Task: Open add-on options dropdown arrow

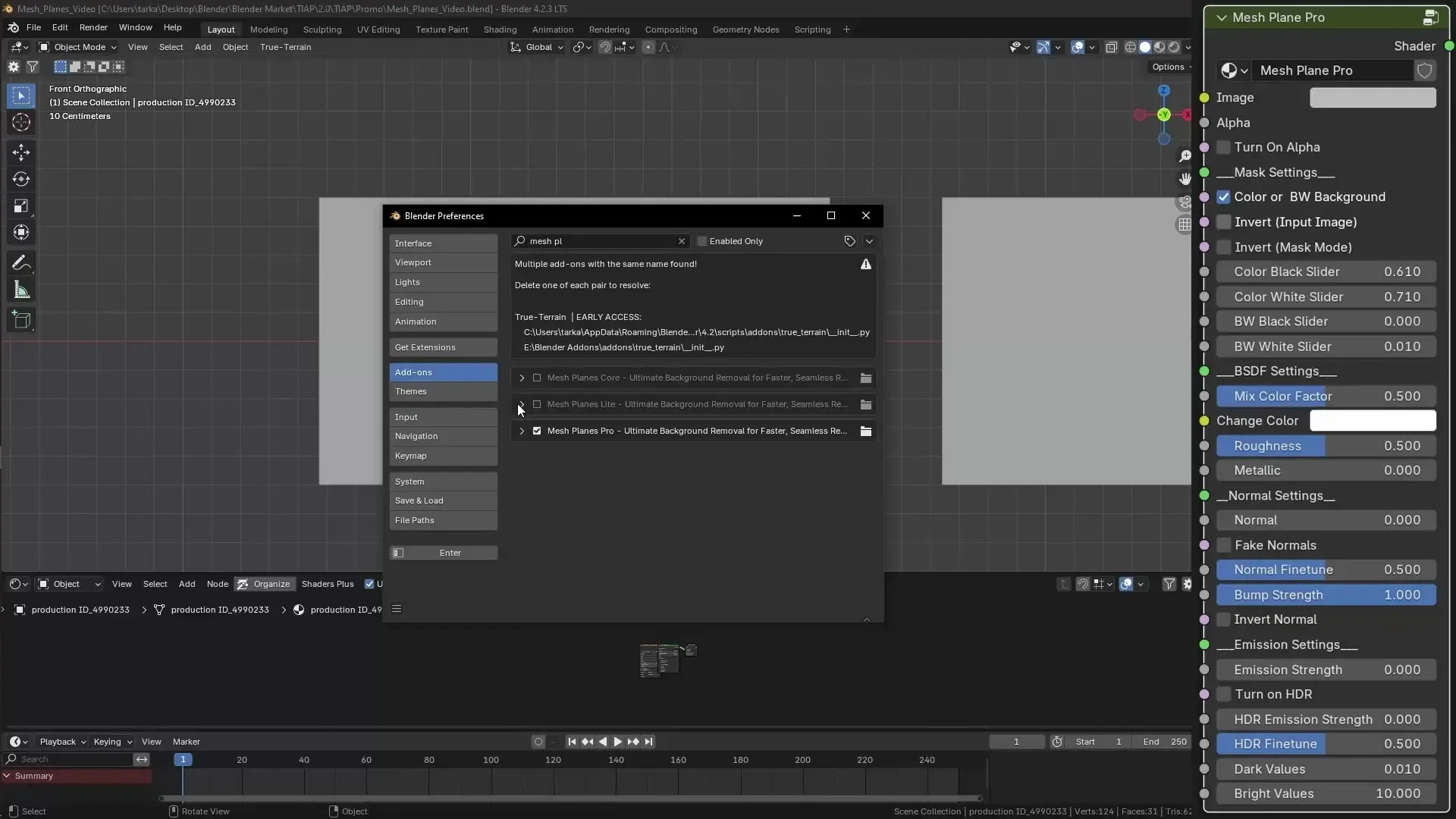Action: click(x=869, y=241)
